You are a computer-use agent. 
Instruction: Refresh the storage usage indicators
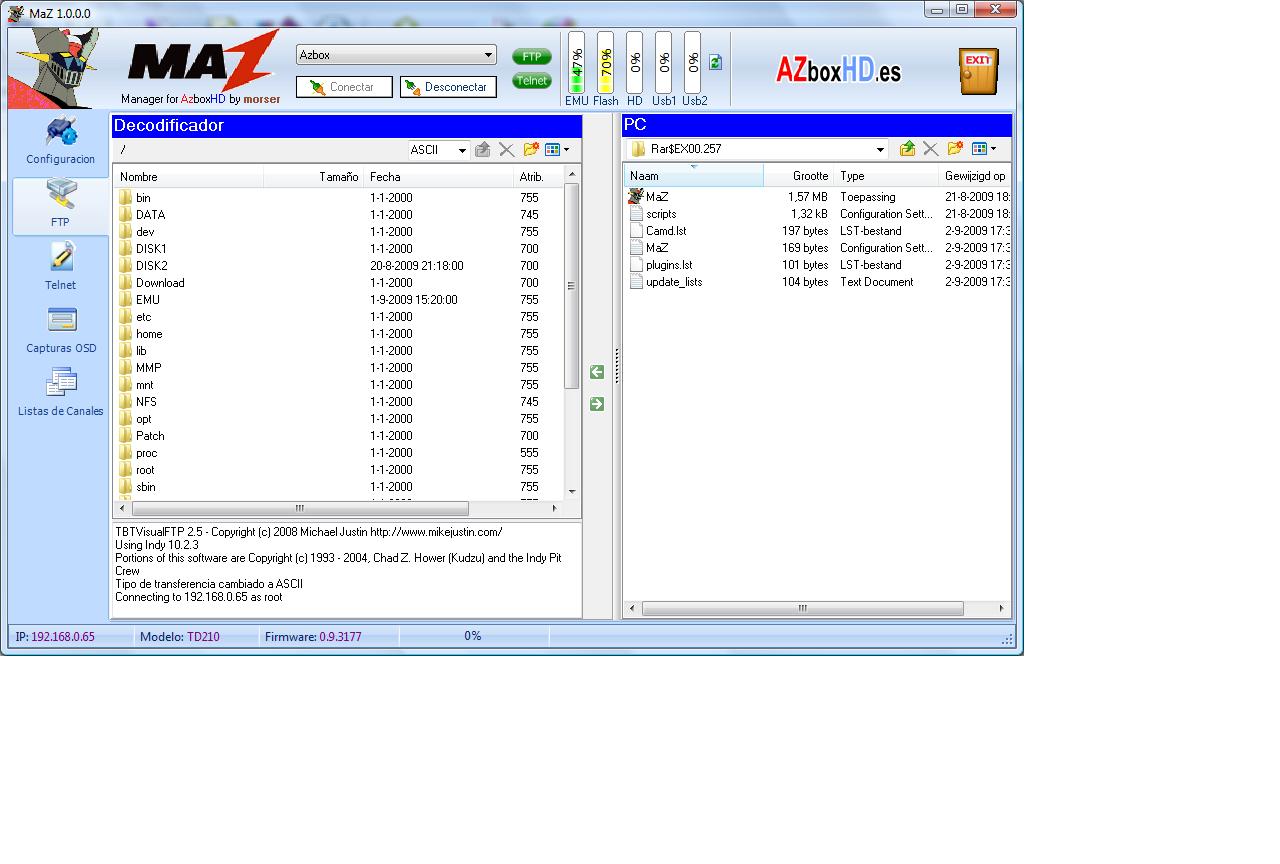pyautogui.click(x=715, y=62)
